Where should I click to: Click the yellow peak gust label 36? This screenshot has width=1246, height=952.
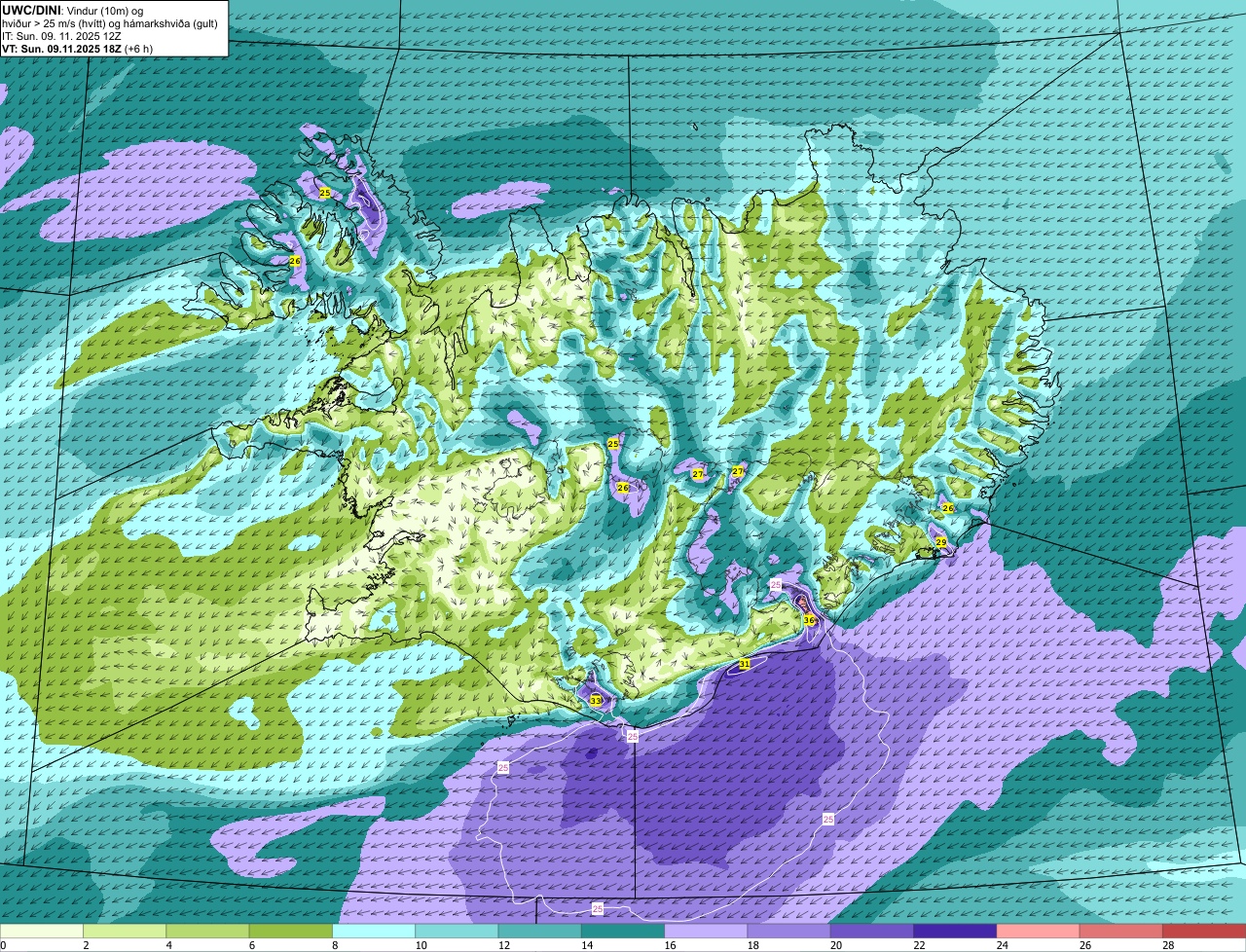click(x=809, y=620)
